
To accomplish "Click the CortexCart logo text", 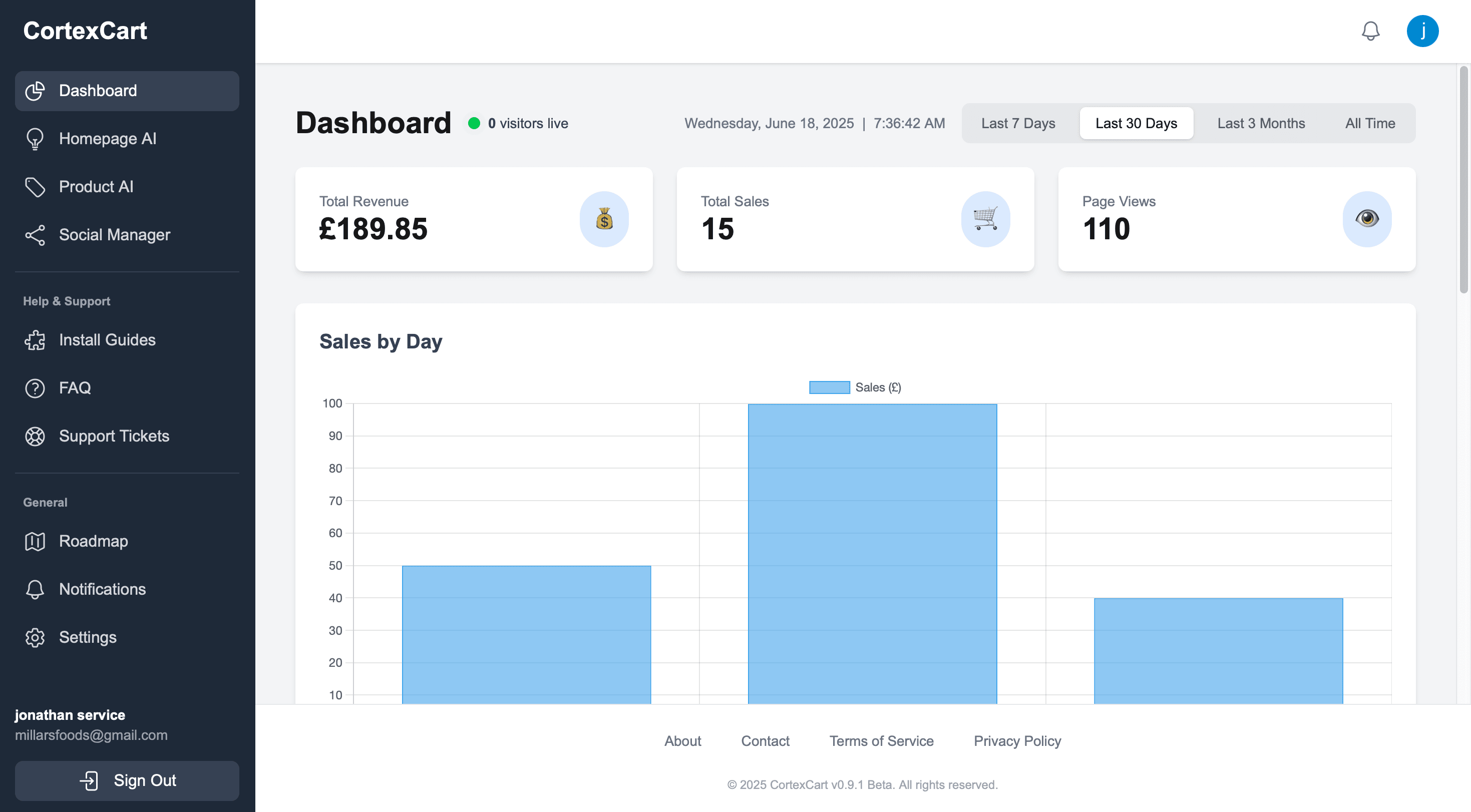I will tap(85, 31).
